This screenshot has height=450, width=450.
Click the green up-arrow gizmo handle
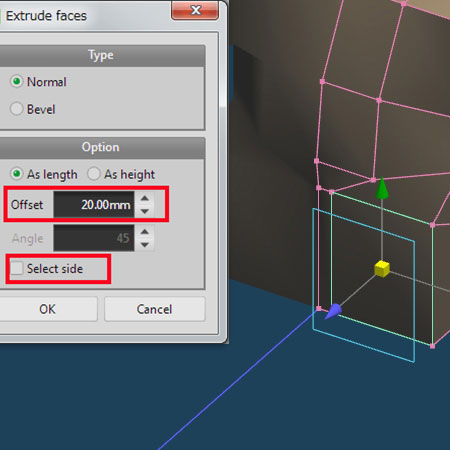tap(382, 188)
